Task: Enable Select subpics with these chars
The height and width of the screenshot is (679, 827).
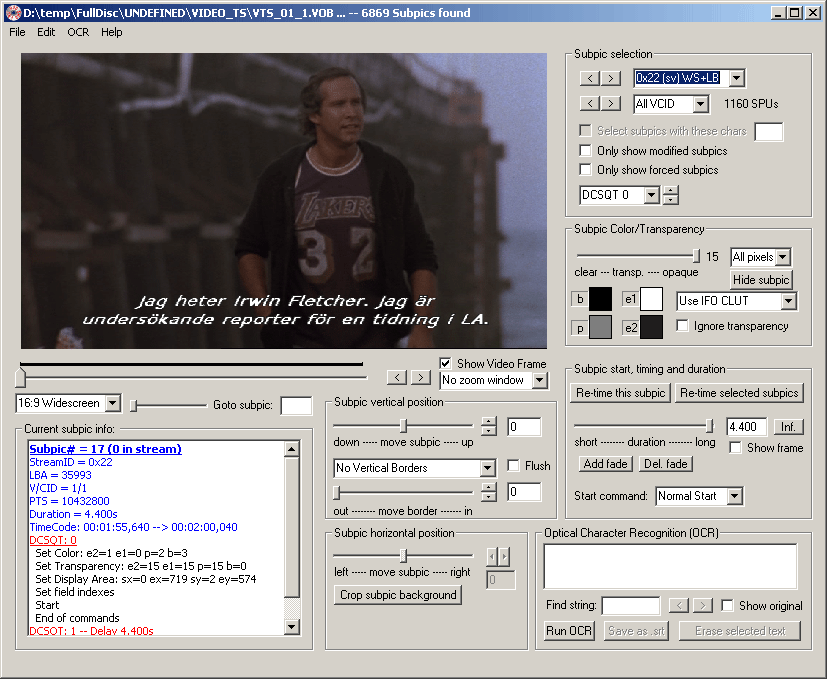Action: 585,130
